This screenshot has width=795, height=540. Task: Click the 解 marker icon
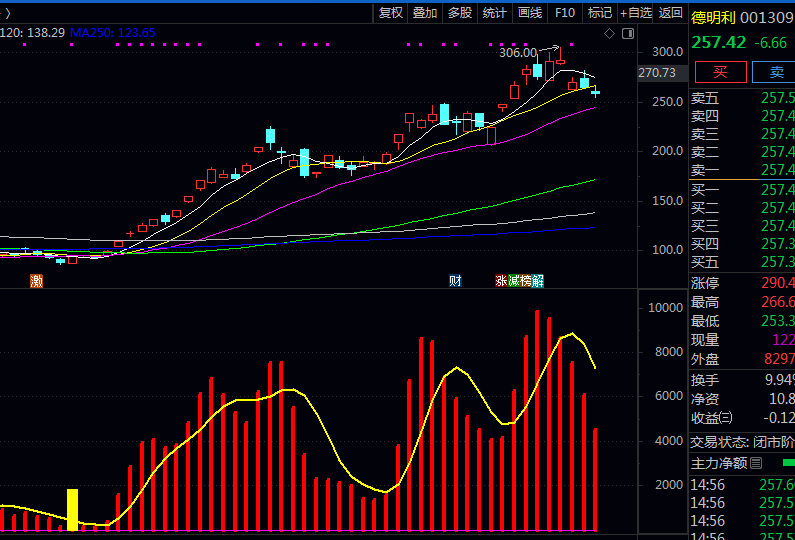[x=538, y=281]
